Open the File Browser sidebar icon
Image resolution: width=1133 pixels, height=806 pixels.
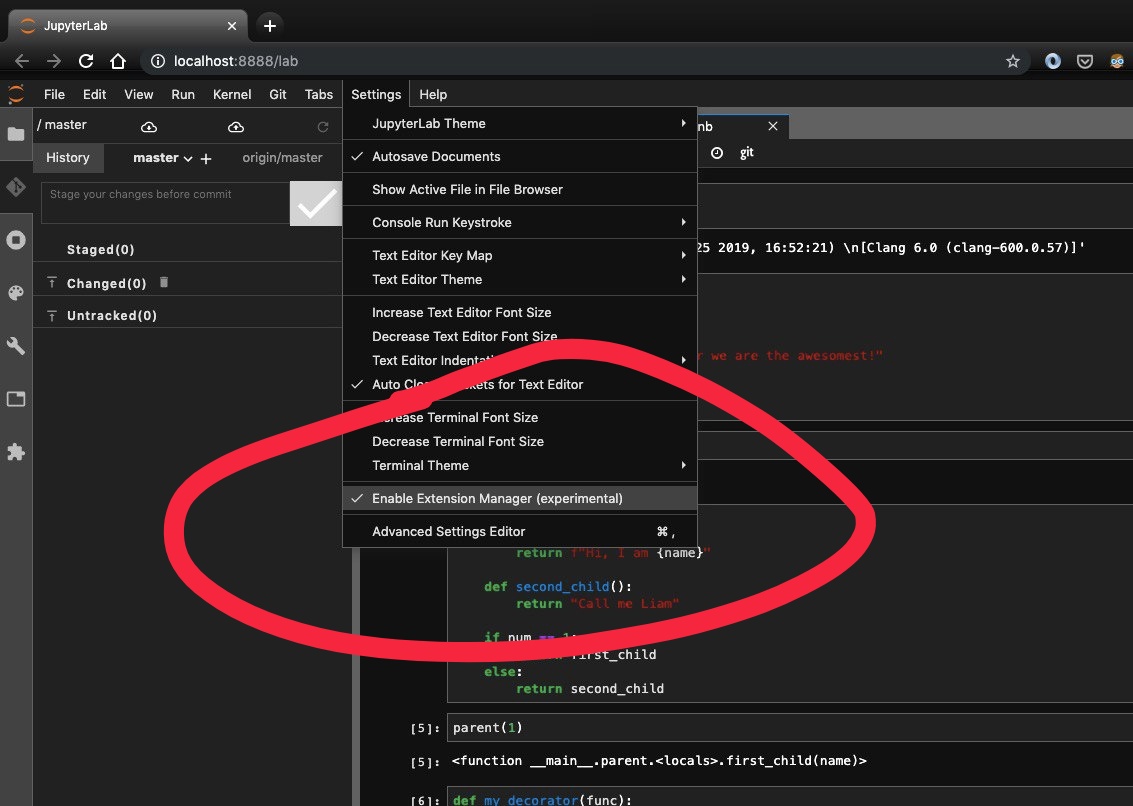(x=16, y=134)
